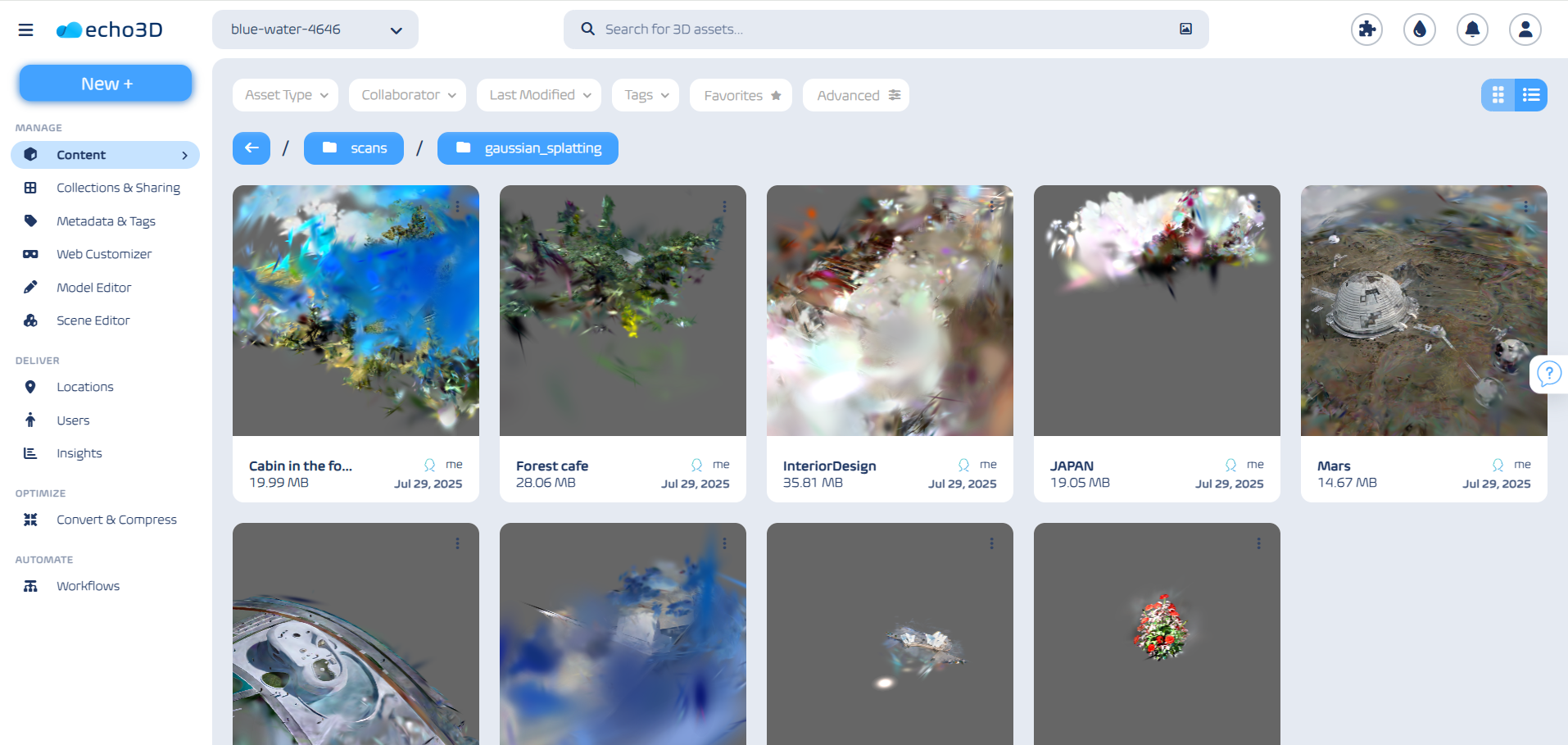Open the Web Customizer panel
1568x745 pixels.
pyautogui.click(x=103, y=254)
